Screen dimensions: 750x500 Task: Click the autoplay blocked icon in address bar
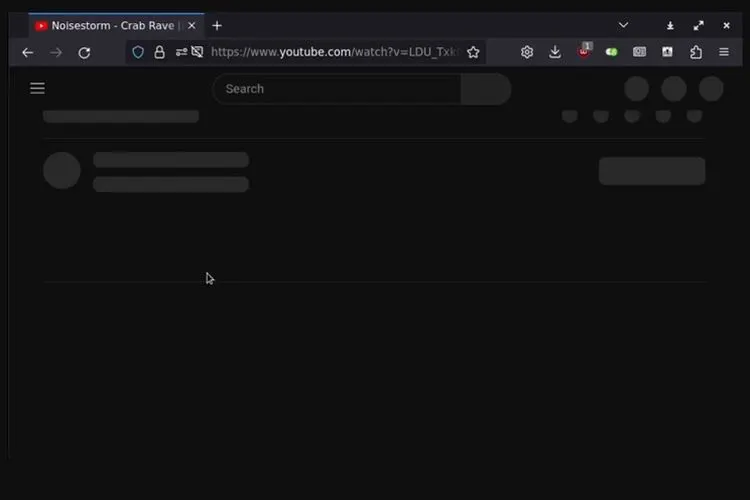197,52
